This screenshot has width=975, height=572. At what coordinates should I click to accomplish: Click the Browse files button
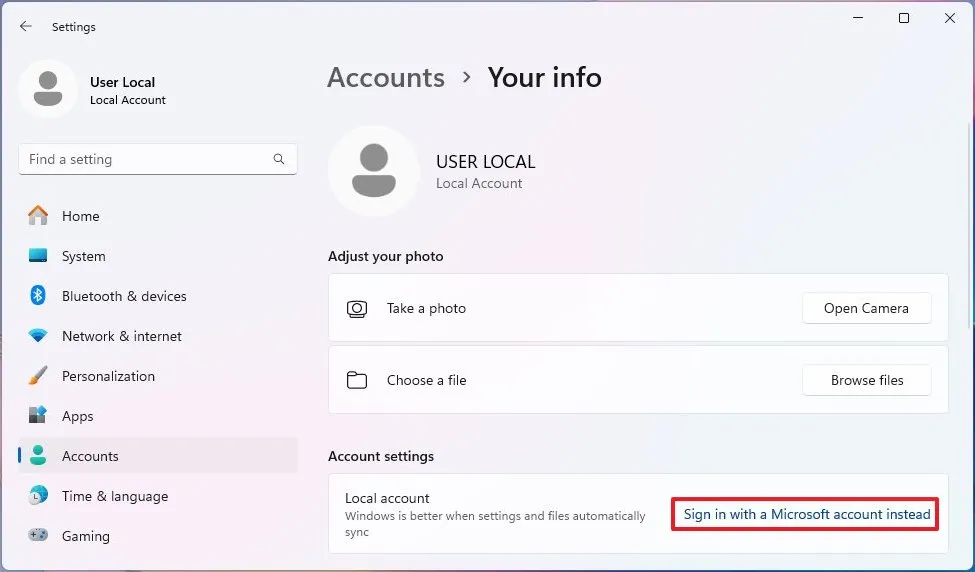pyautogui.click(x=866, y=380)
